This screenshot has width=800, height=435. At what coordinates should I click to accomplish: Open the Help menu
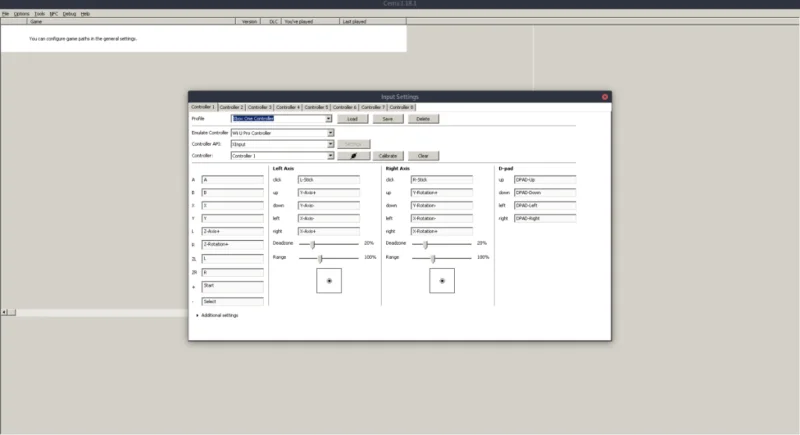[85, 14]
